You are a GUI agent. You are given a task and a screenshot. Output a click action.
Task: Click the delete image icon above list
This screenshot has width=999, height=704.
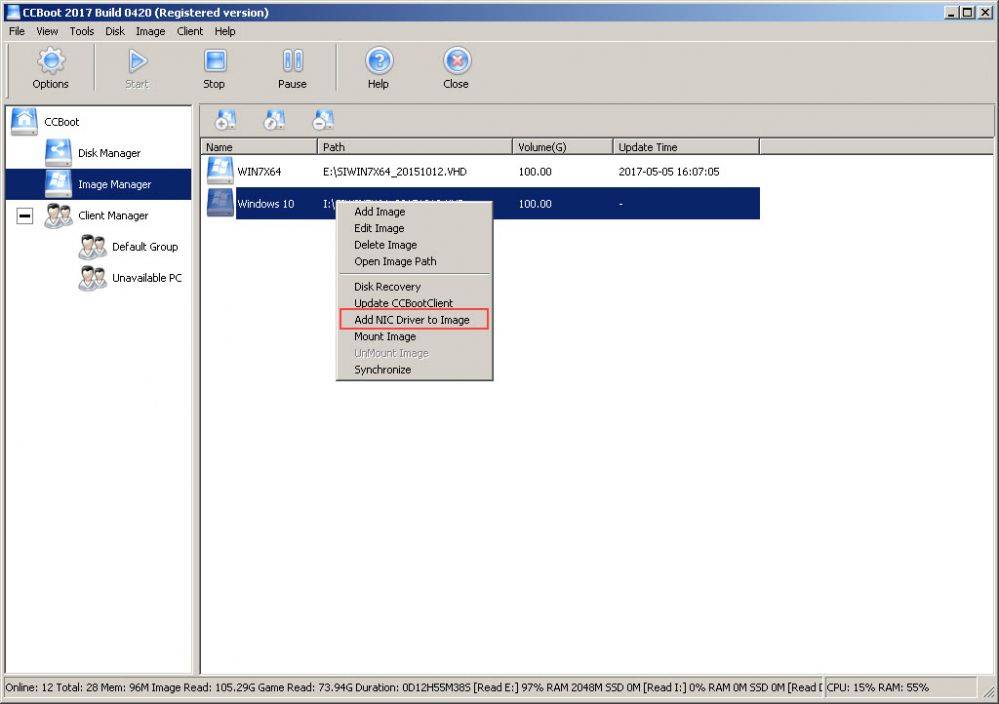point(323,120)
